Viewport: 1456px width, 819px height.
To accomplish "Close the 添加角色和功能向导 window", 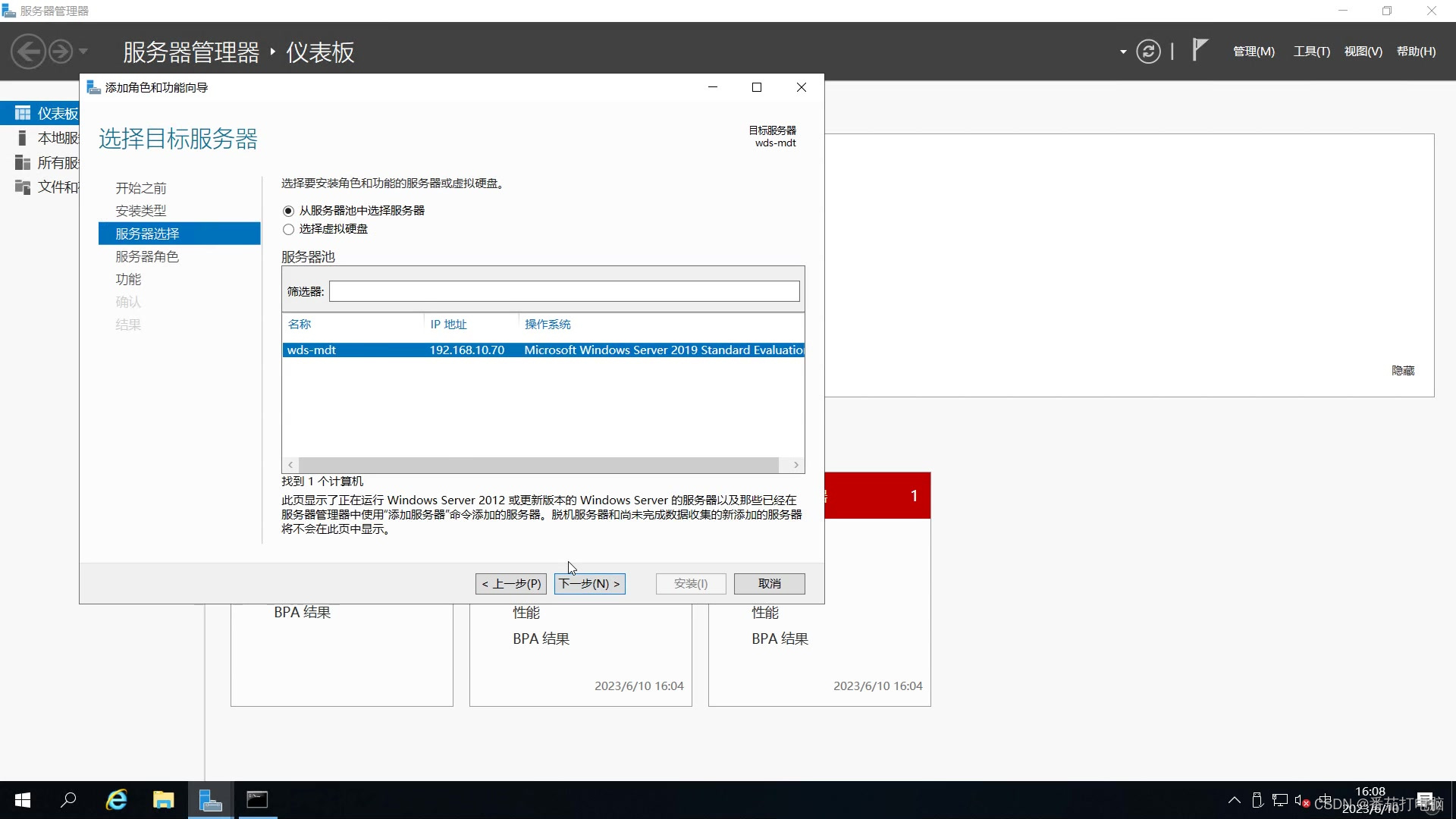I will point(802,87).
